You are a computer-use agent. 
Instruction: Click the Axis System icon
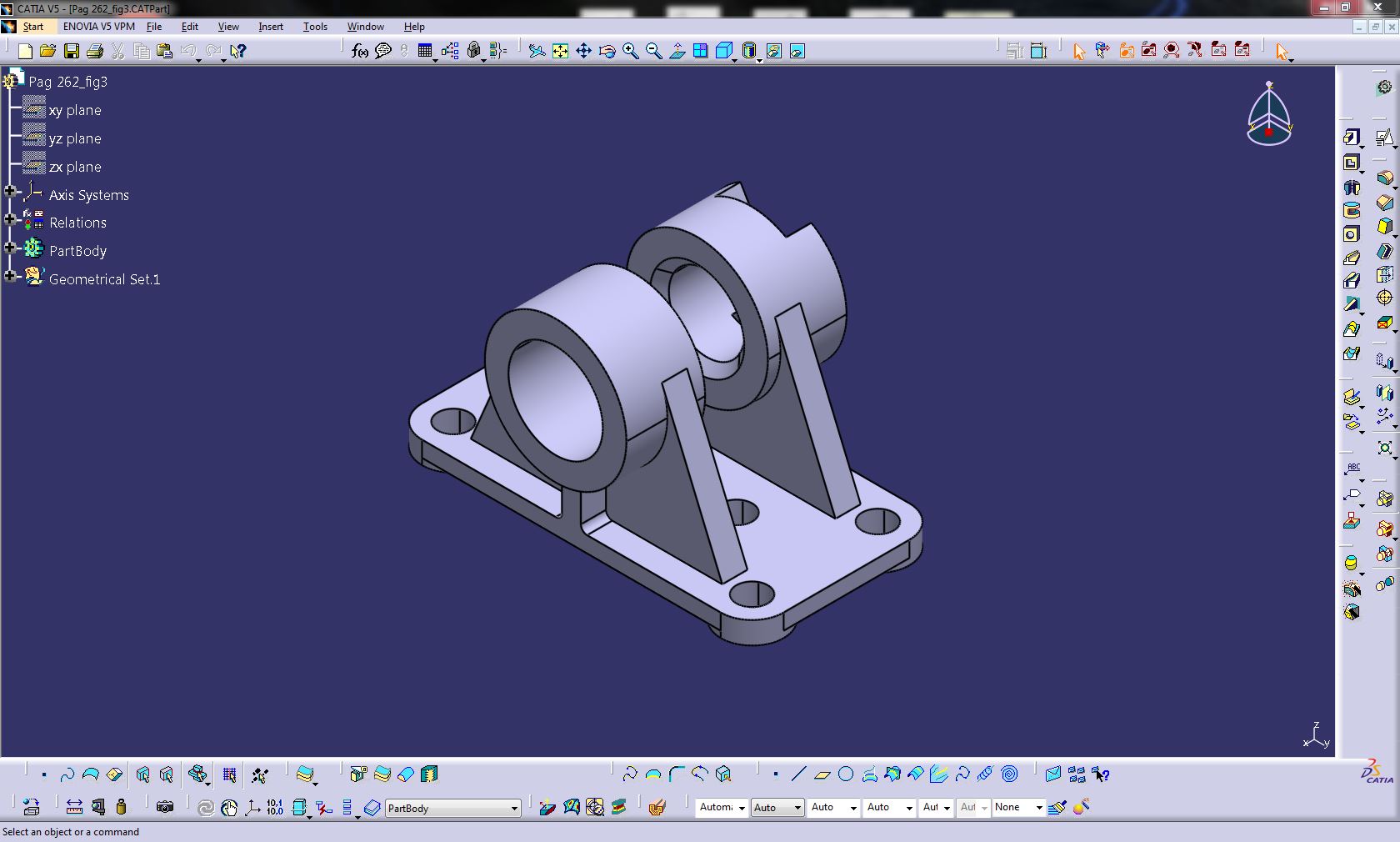coord(252,807)
